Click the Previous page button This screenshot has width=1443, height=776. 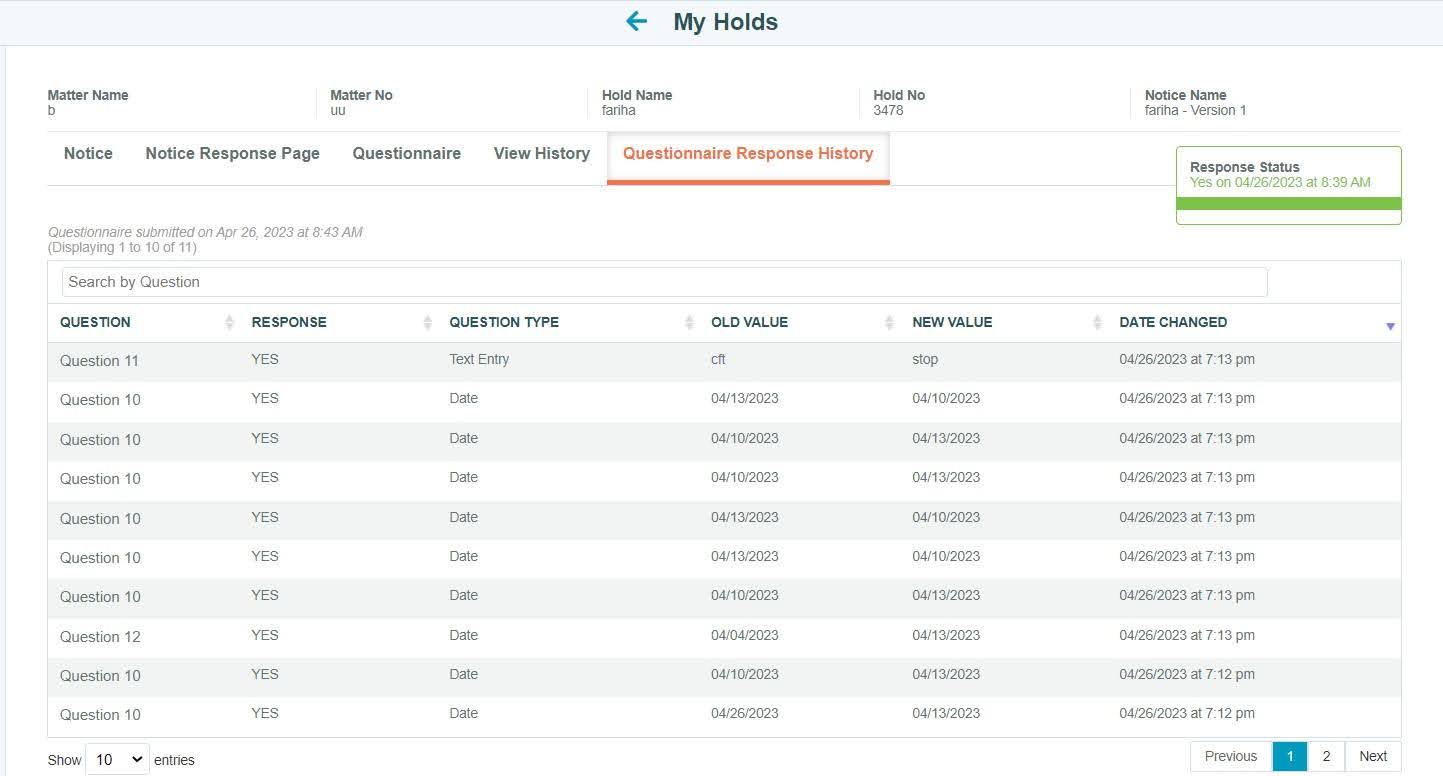tap(1231, 756)
